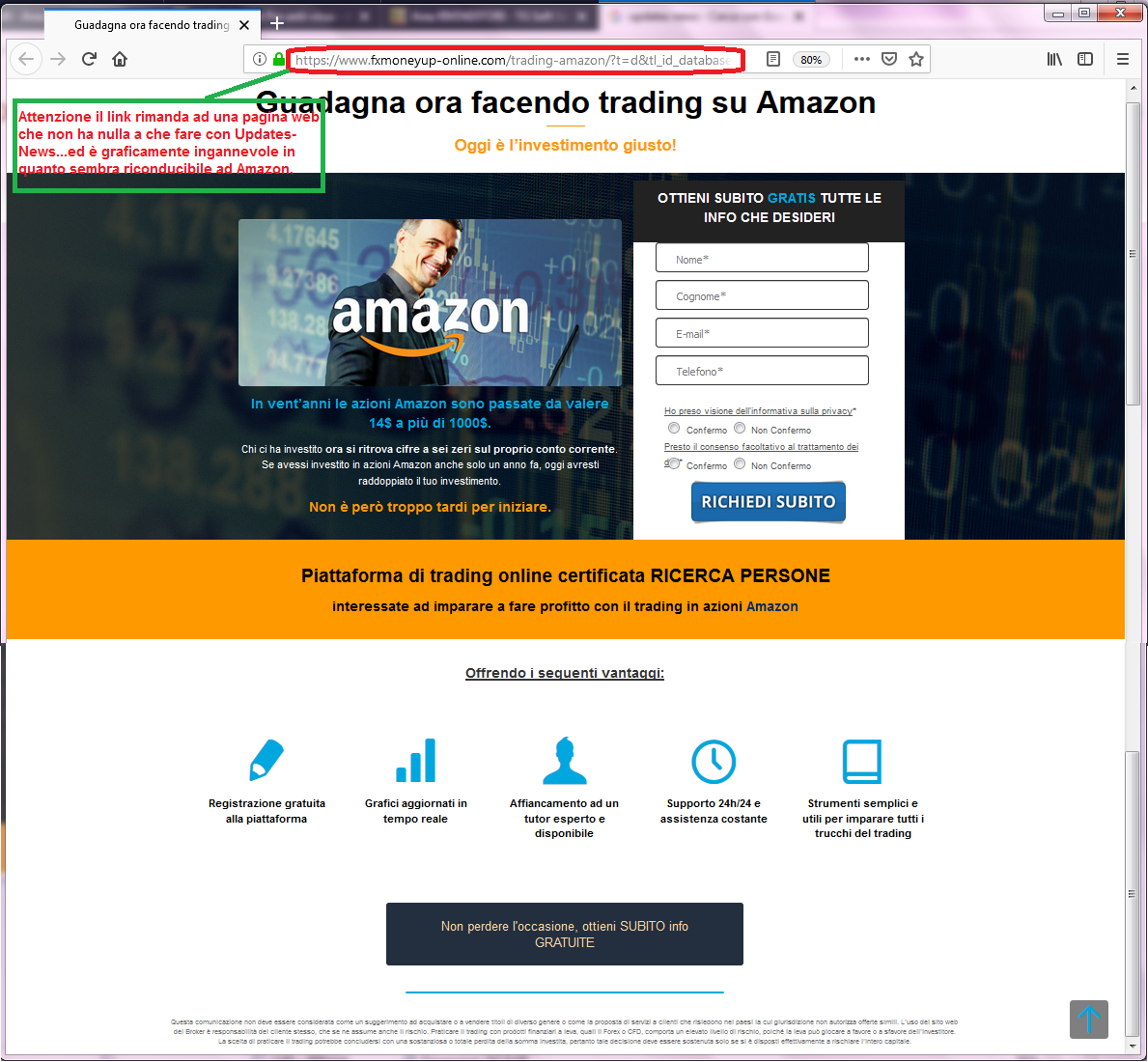1148x1062 pixels.
Task: Click the scroll-to-top arrow button
Action: click(x=1089, y=1019)
